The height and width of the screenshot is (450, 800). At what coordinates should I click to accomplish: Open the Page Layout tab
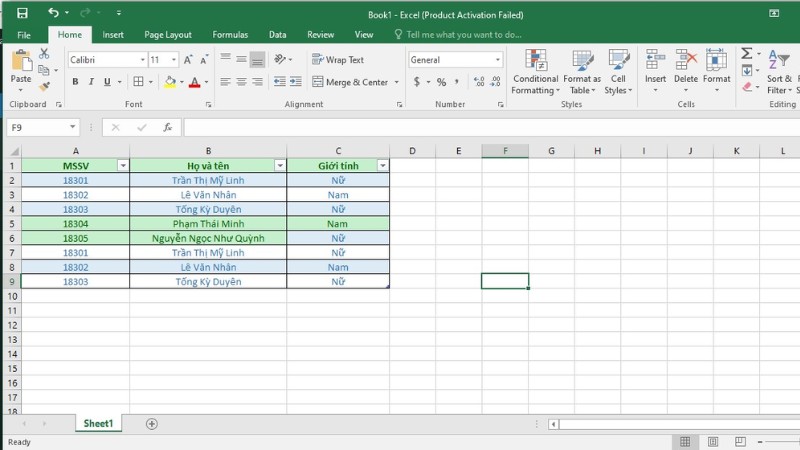(168, 35)
